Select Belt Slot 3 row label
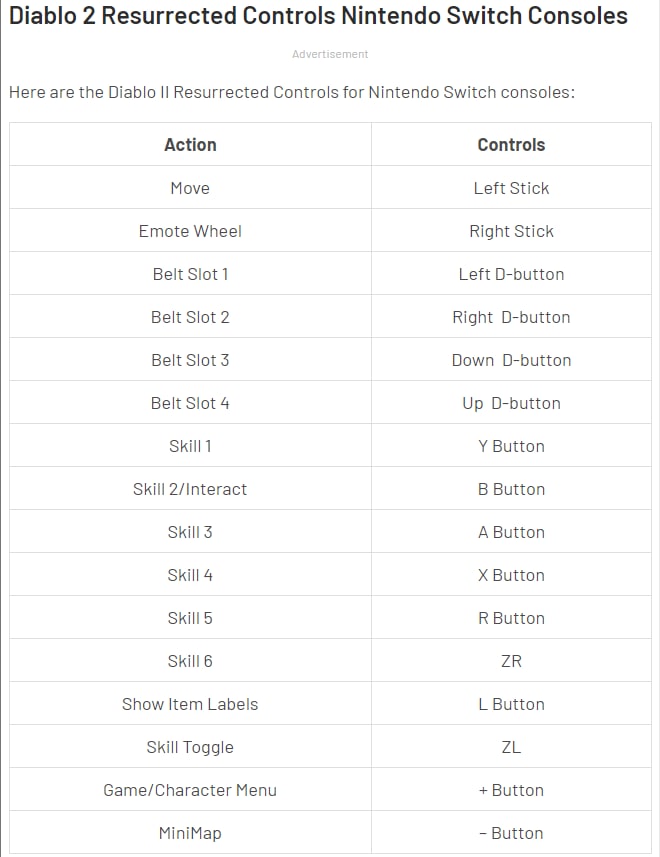660x857 pixels. pyautogui.click(x=190, y=360)
